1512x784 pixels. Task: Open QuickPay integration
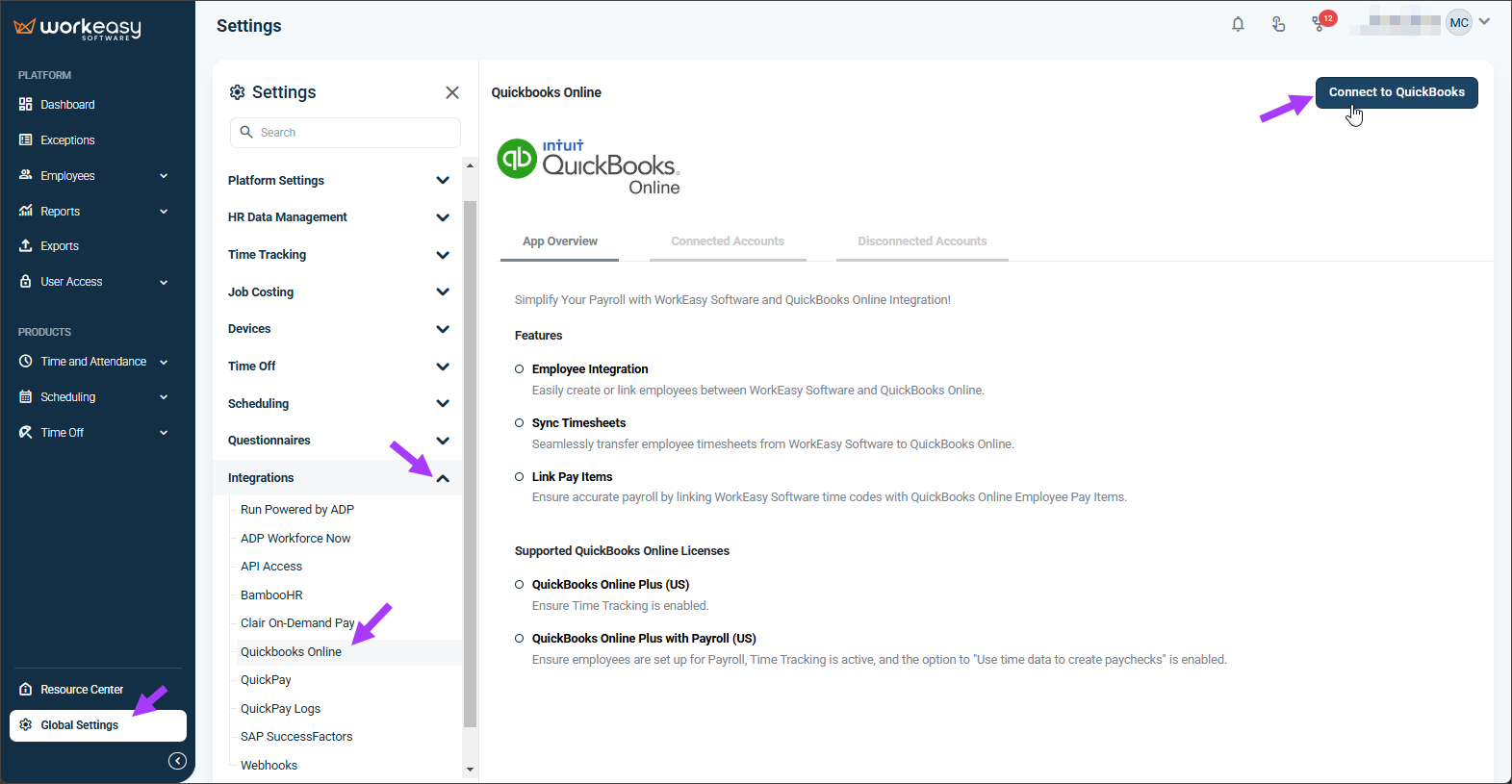(x=266, y=680)
